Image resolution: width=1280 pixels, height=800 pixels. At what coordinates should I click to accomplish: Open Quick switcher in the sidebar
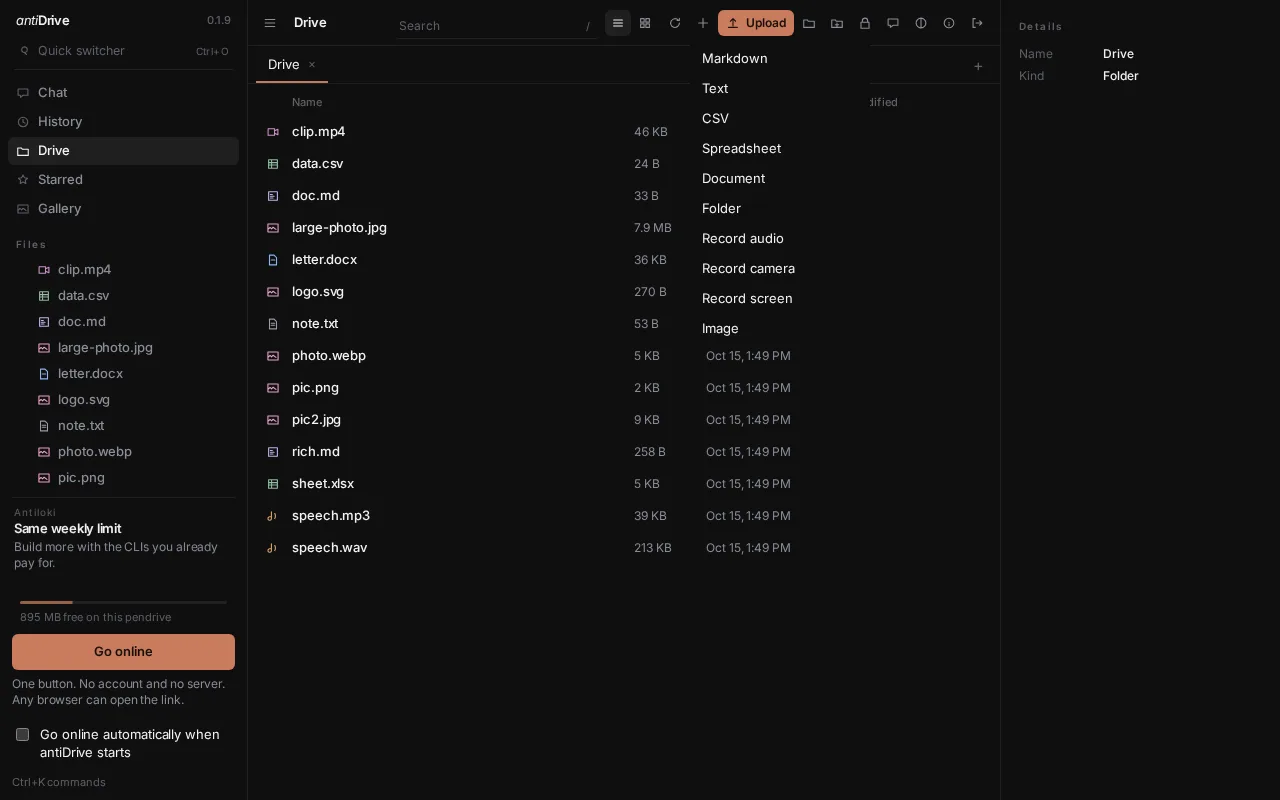click(123, 51)
